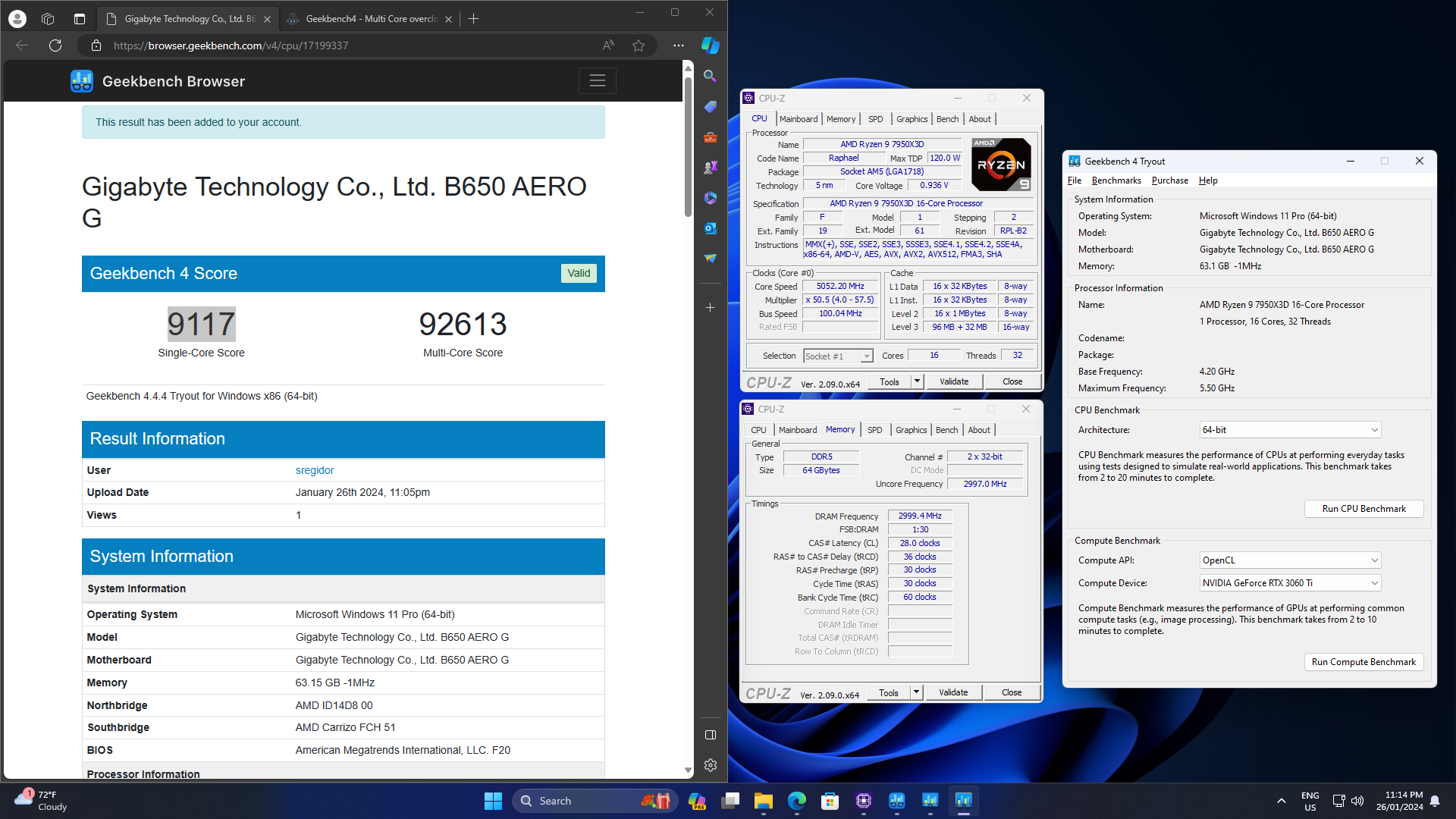Image resolution: width=1456 pixels, height=819 pixels.
Task: Open the Games chess sidebar icon
Action: (x=710, y=167)
